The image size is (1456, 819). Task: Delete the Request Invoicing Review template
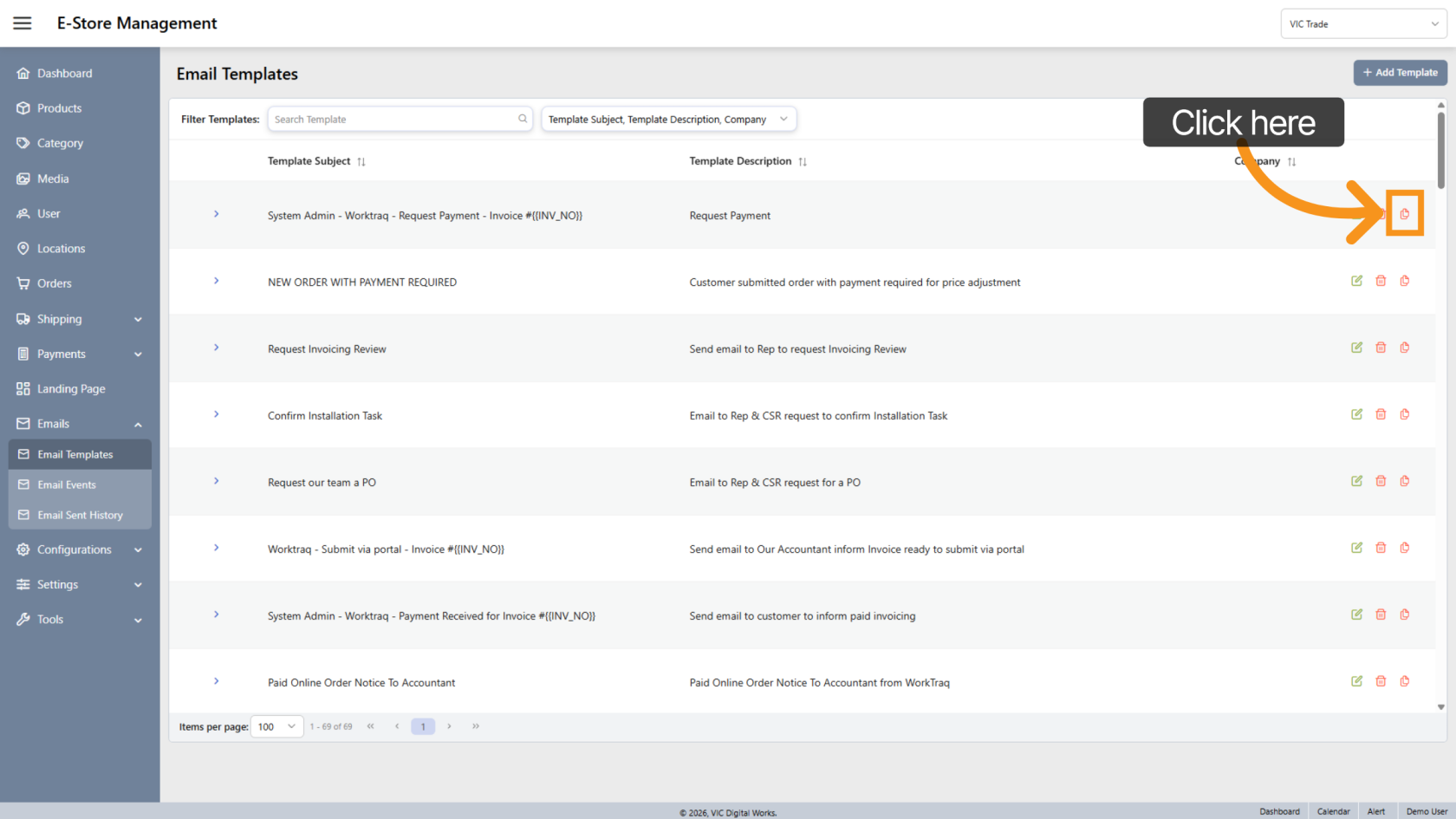1381,348
